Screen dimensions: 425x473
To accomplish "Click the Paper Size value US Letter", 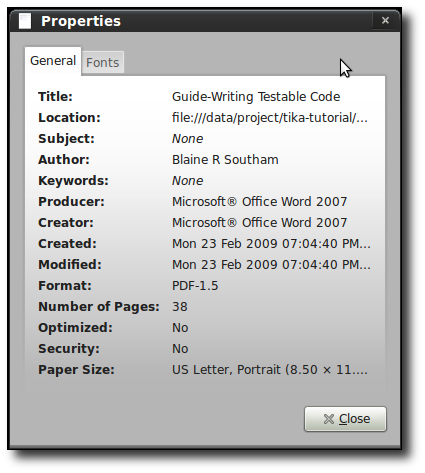I will click(x=270, y=370).
